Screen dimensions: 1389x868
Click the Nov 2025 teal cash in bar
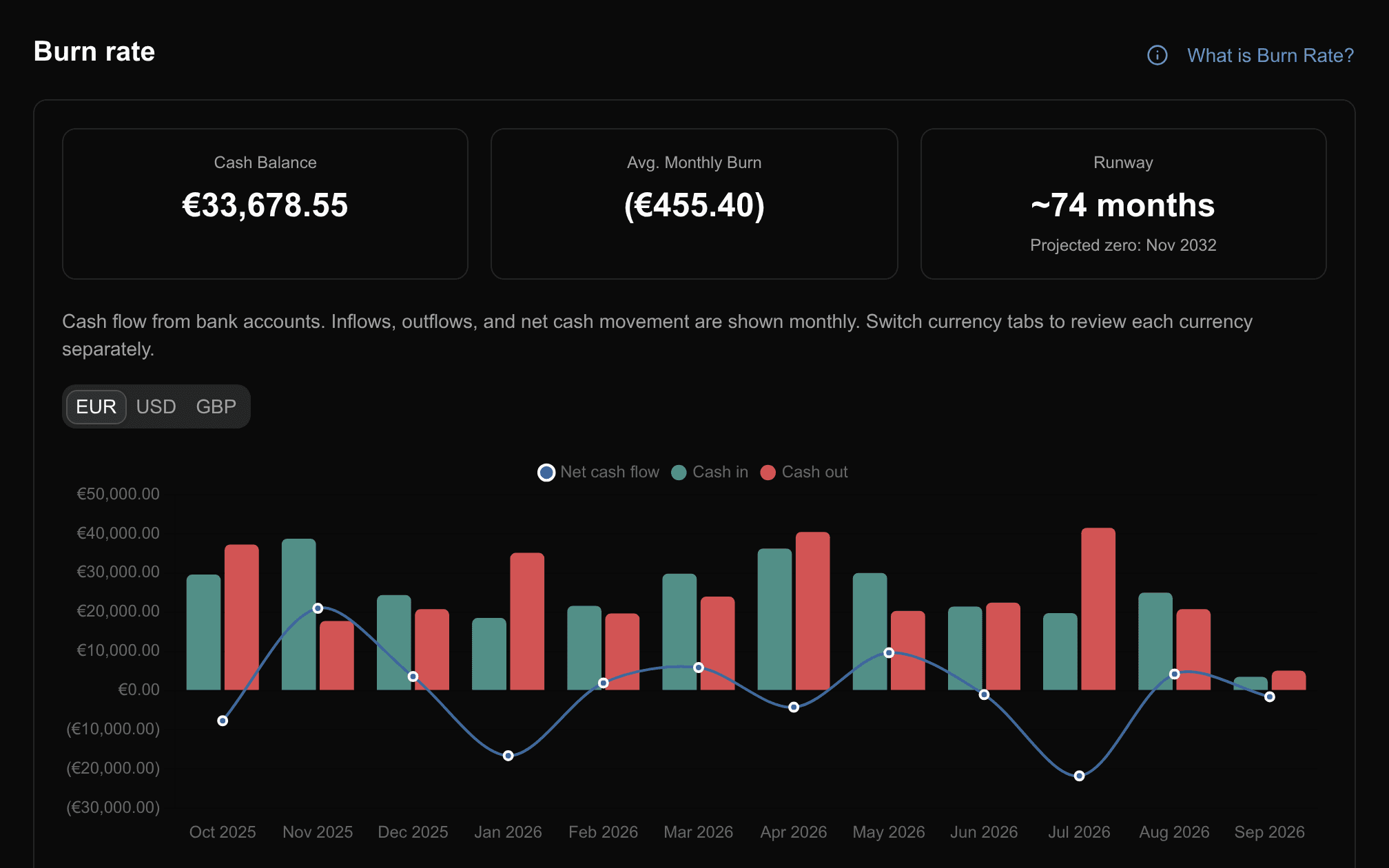click(298, 614)
